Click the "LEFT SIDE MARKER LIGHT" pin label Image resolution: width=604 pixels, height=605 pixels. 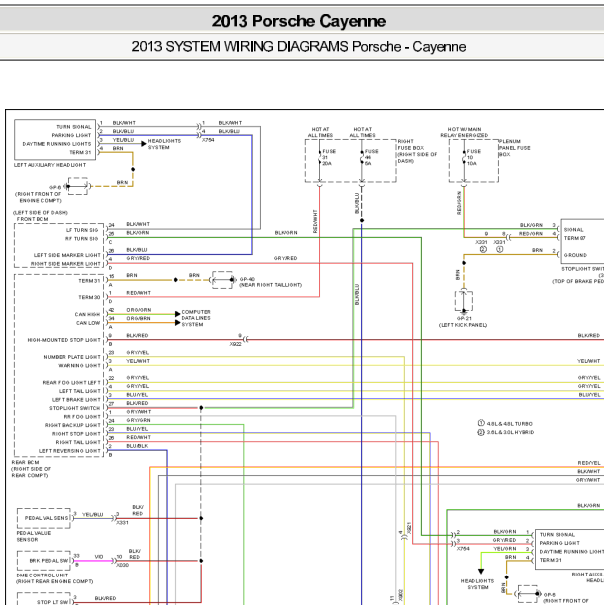click(x=67, y=255)
